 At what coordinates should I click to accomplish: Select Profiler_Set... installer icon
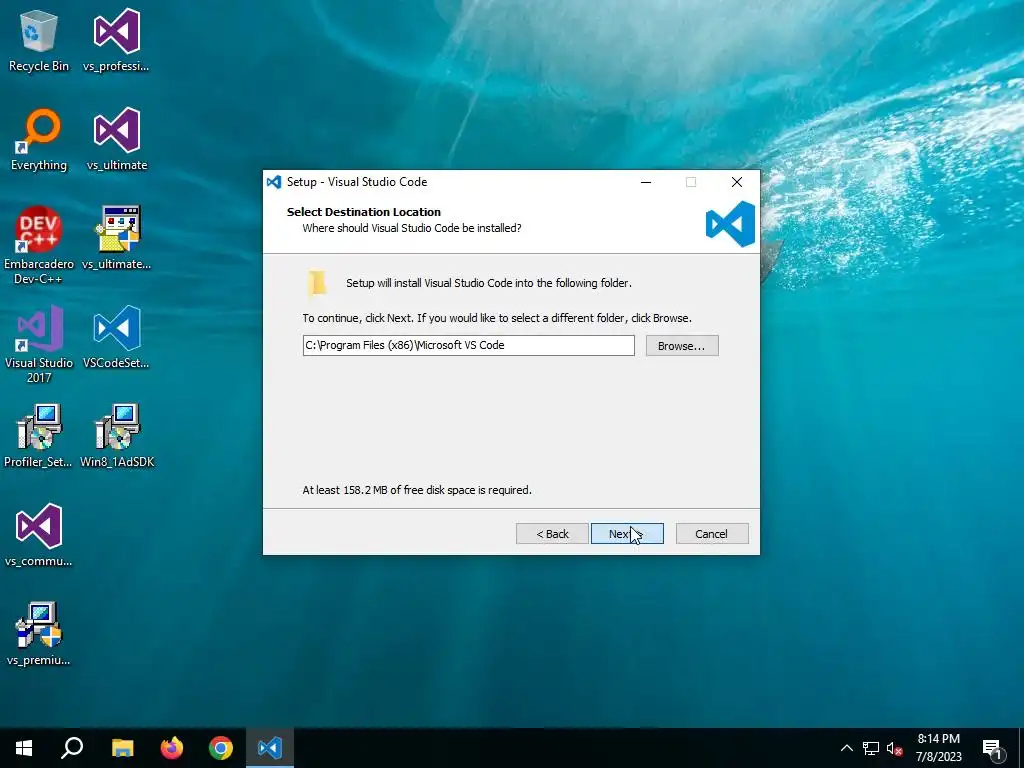point(39,436)
